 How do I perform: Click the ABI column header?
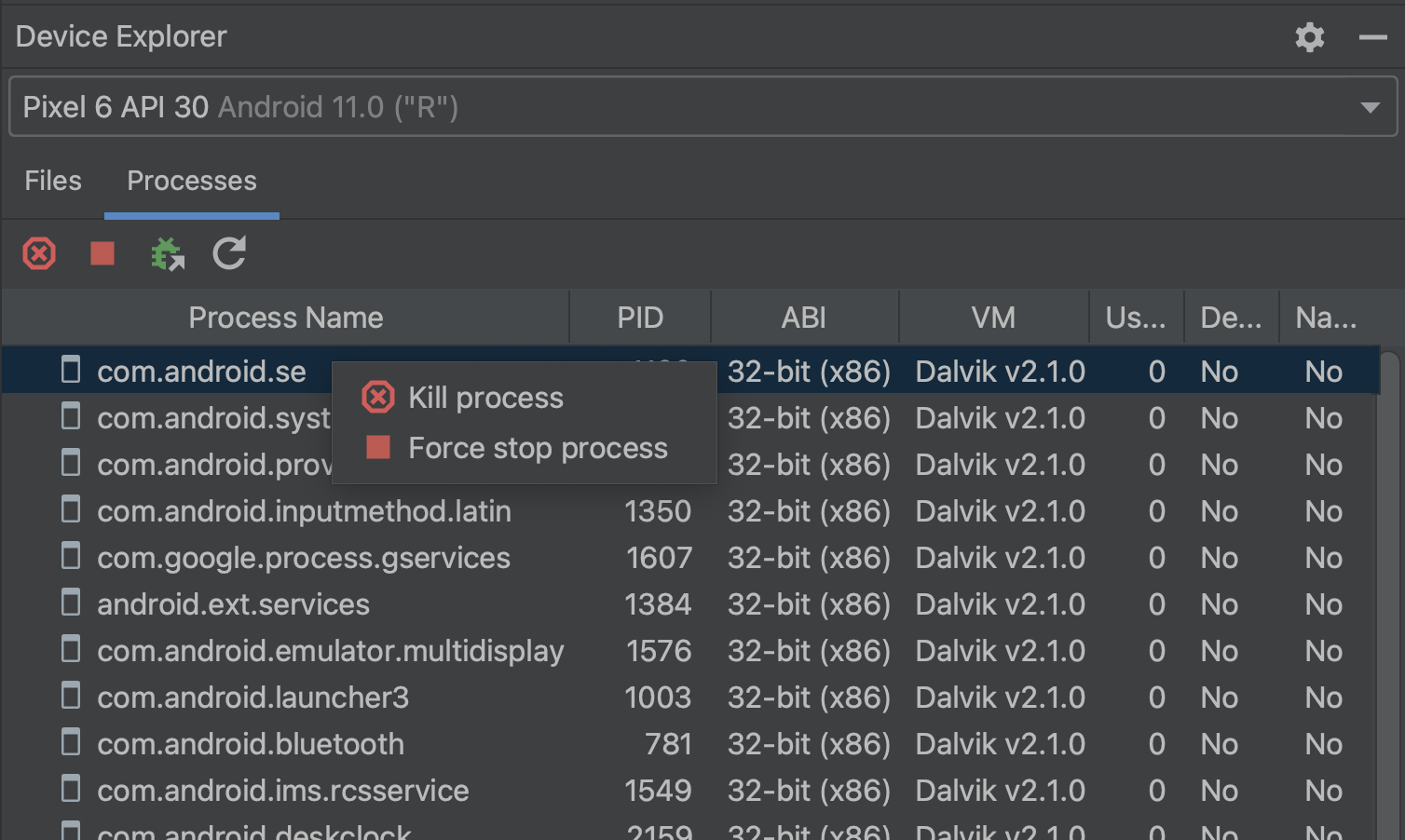point(803,318)
